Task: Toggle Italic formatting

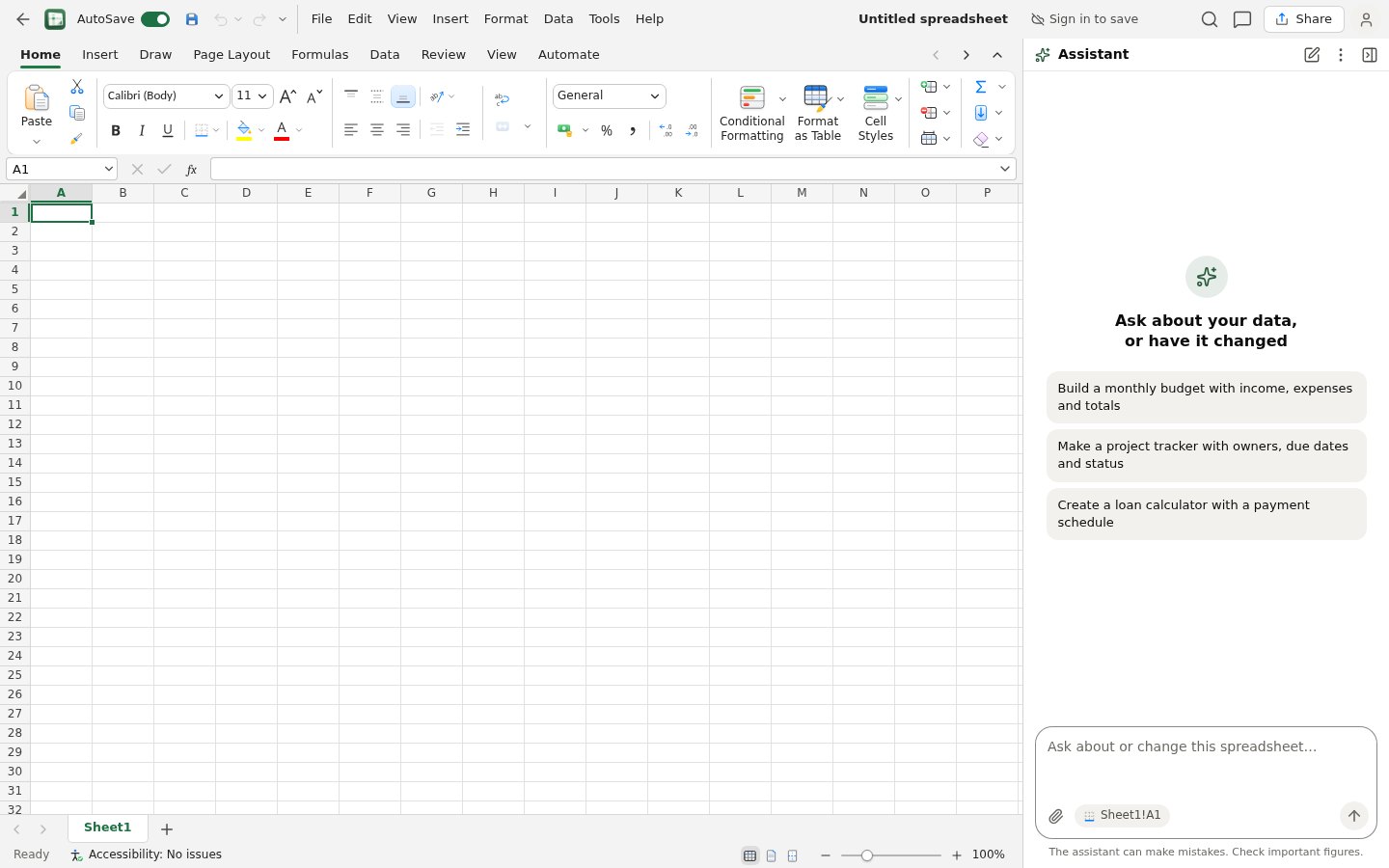Action: point(142,130)
